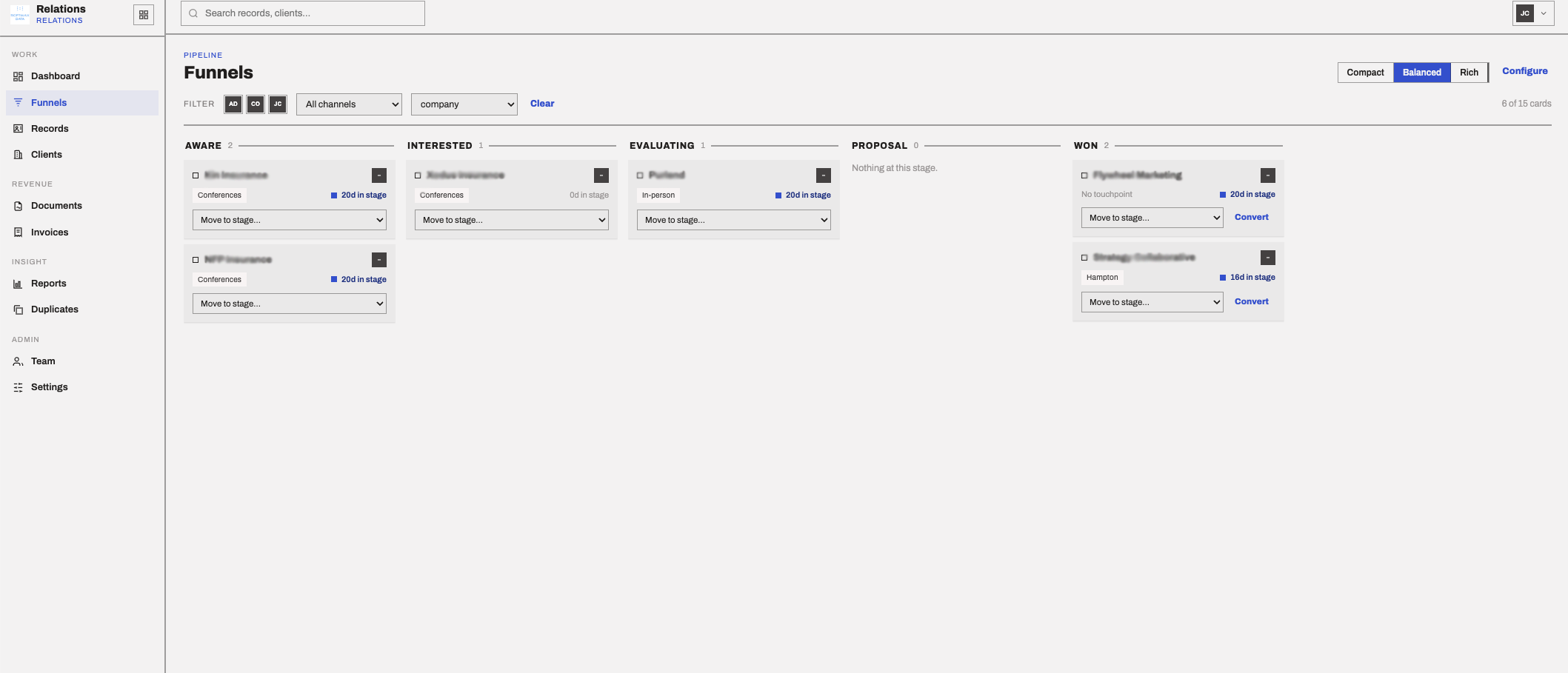Click the magnifier icon in the search bar
This screenshot has height=673, width=1568.
point(193,13)
